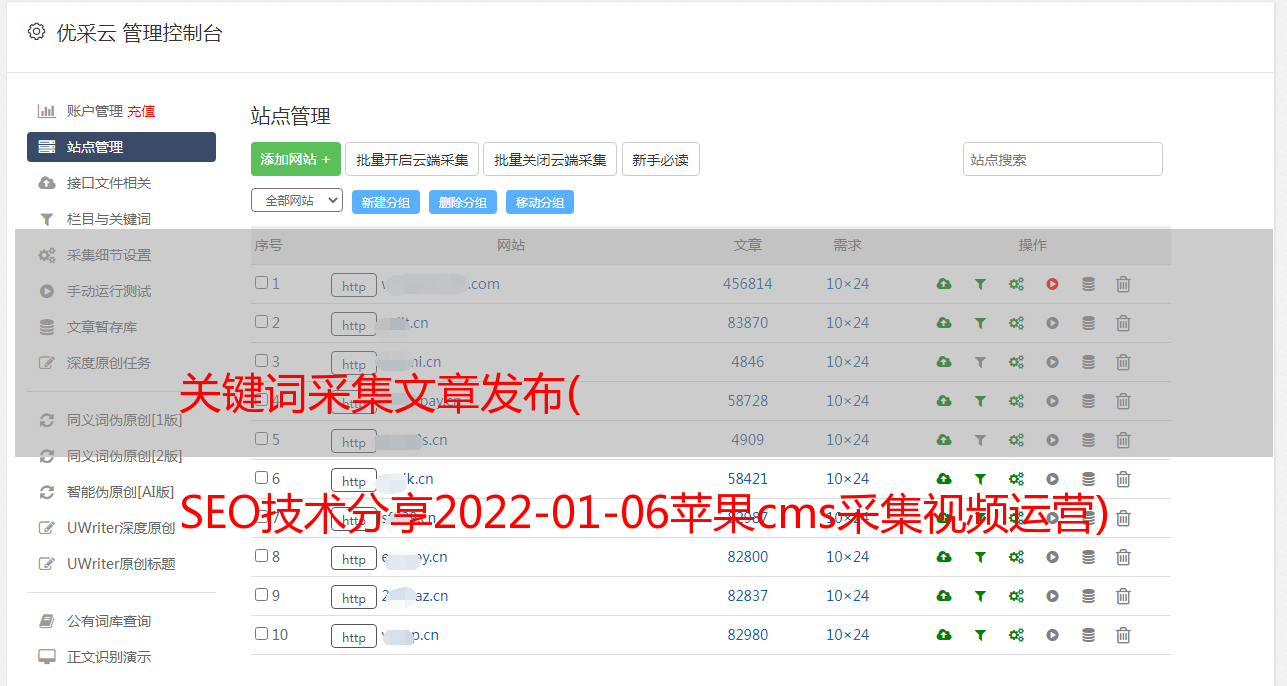Viewport: 1287px width, 686px height.
Task: Delete site 10 with trash icon
Action: [x=1123, y=635]
